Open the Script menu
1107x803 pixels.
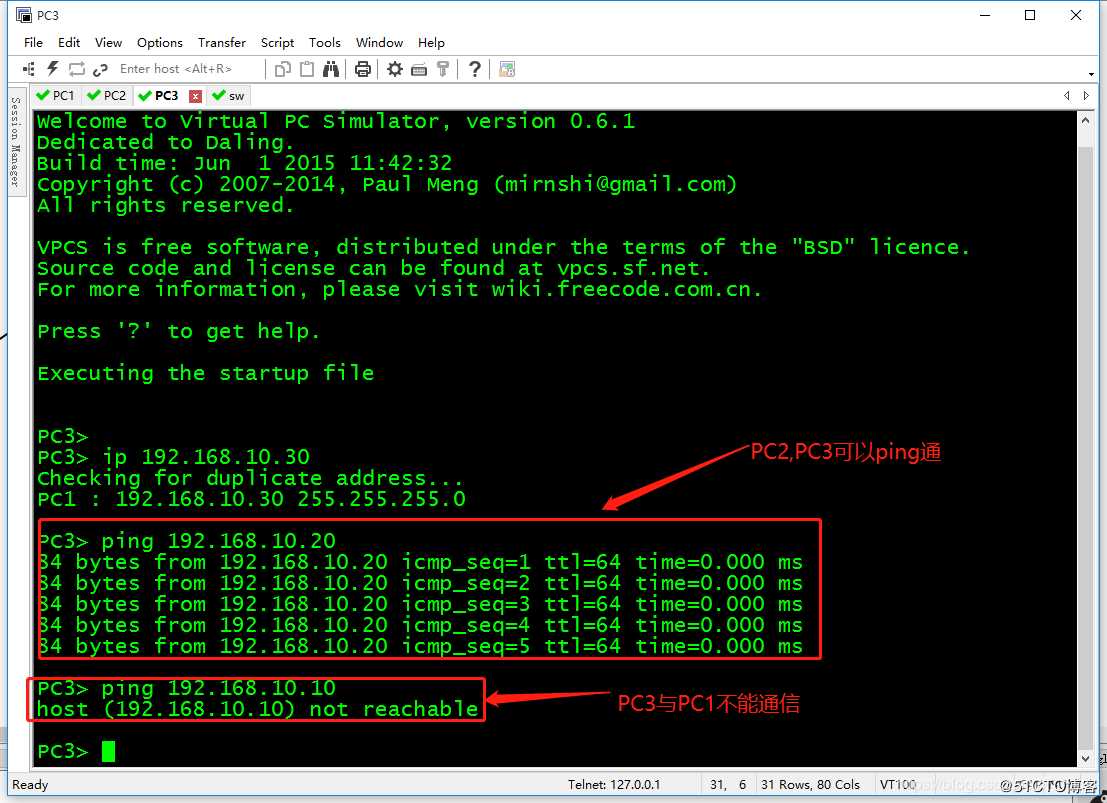(277, 42)
